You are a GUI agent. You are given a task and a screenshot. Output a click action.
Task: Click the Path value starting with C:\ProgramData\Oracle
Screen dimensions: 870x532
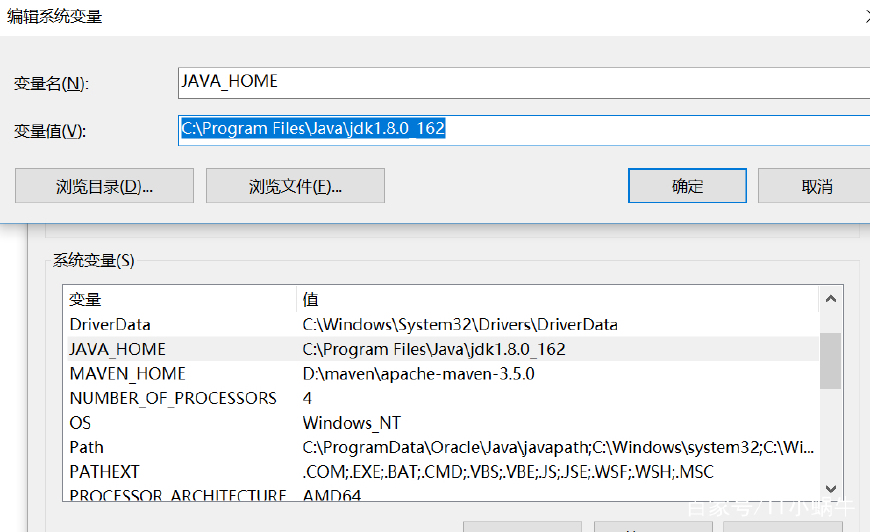pos(558,447)
